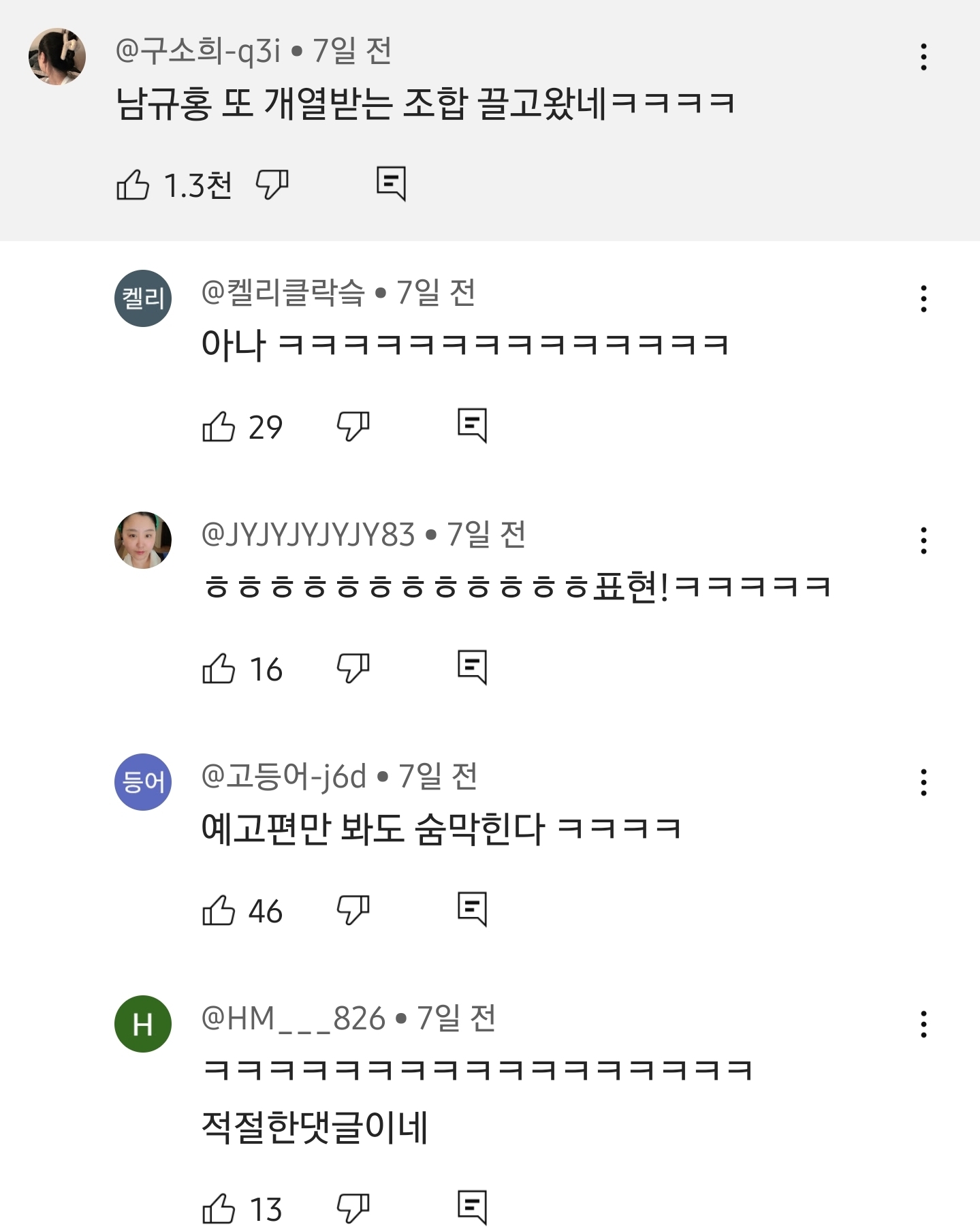Like the reply from @JYJYJYJYJY83
The width and height of the screenshot is (980, 1229).
point(219,668)
